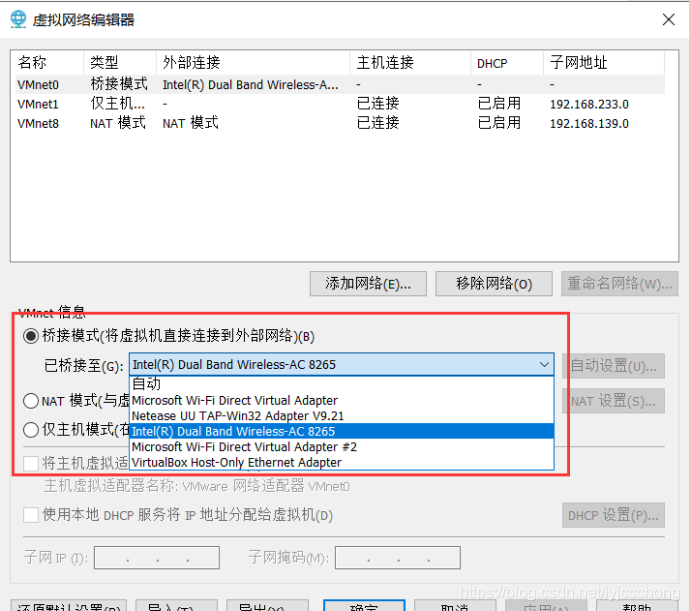Choose VirtualBox Host-Only Ethernet Adapter option
Screen dimensions: 689x611
pyautogui.click(x=342, y=462)
